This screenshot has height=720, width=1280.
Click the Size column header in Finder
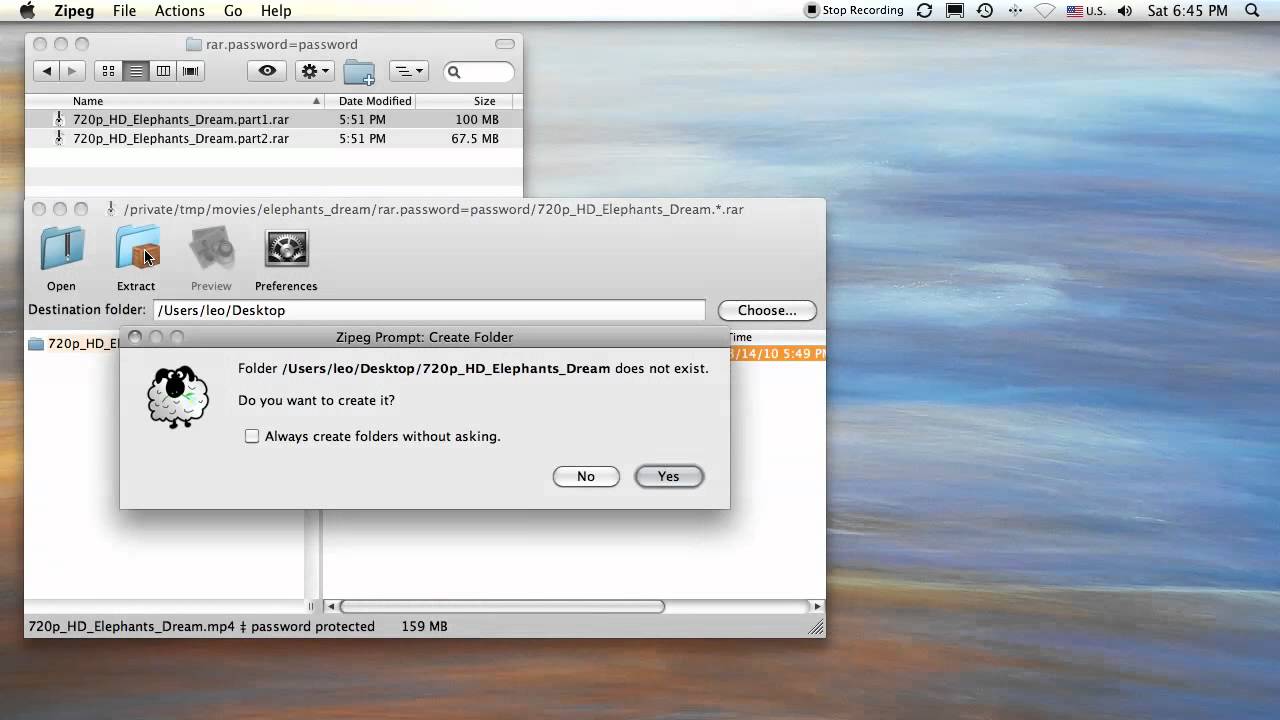485,101
